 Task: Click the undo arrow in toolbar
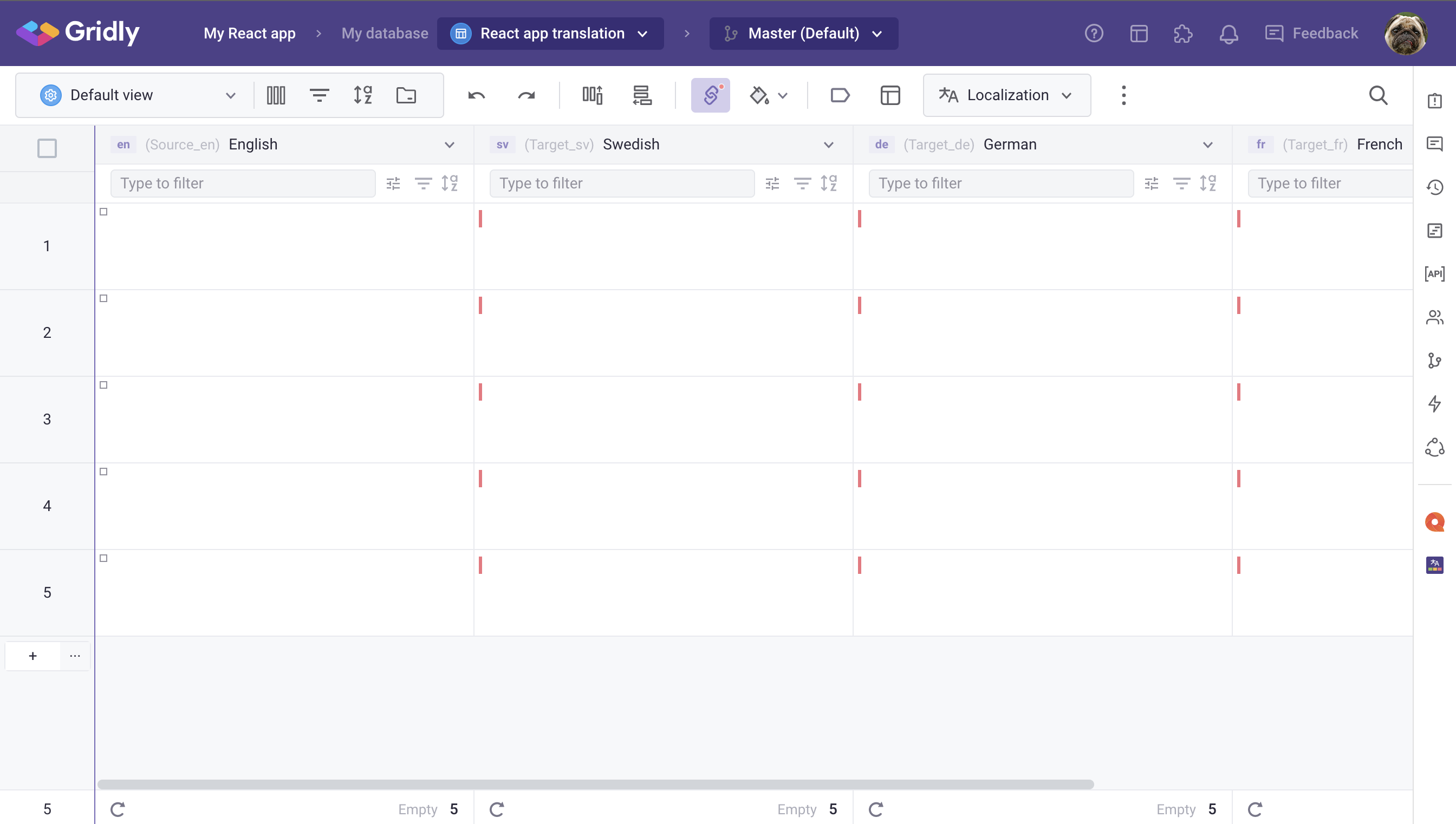[477, 95]
